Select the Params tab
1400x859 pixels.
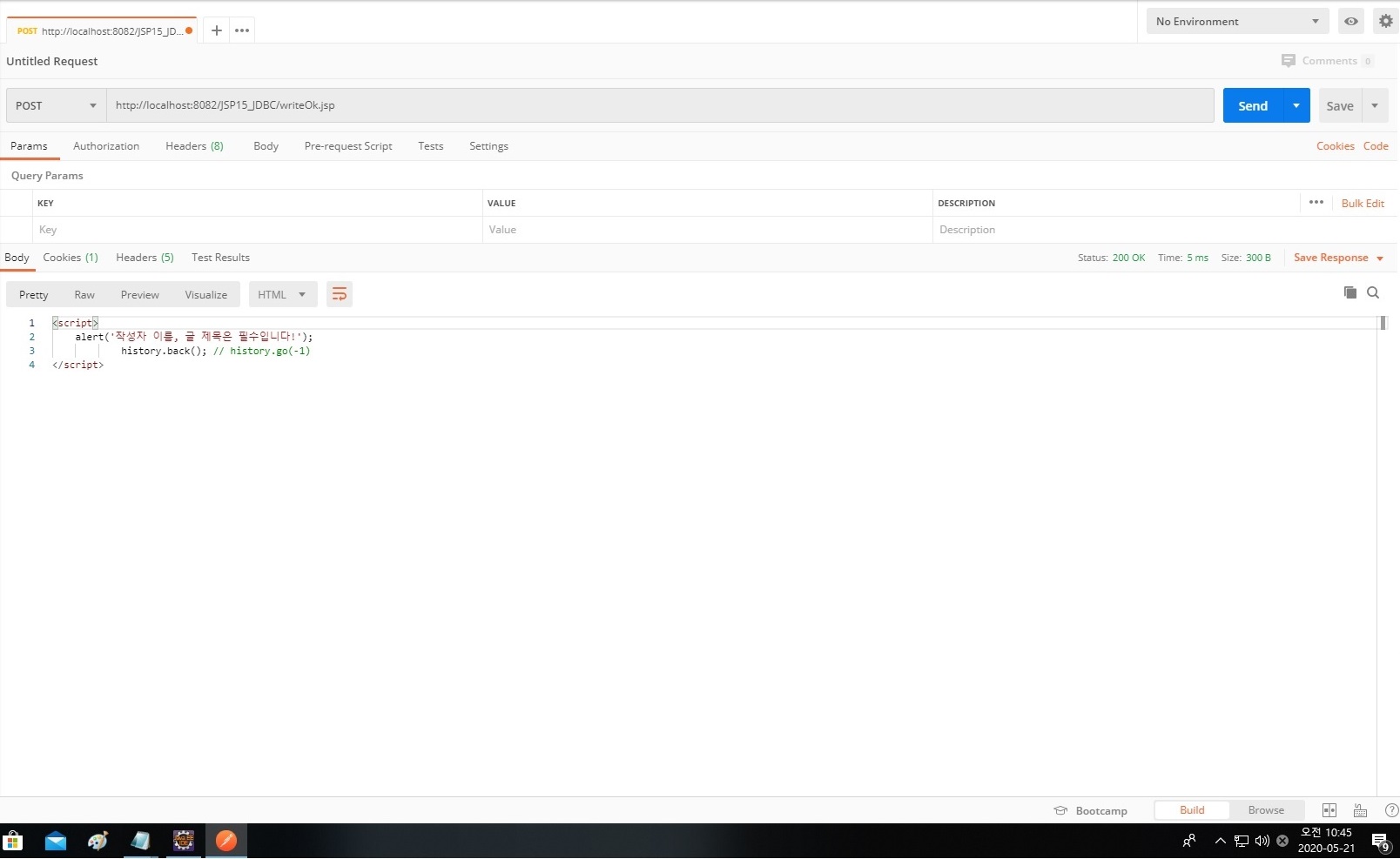click(29, 146)
